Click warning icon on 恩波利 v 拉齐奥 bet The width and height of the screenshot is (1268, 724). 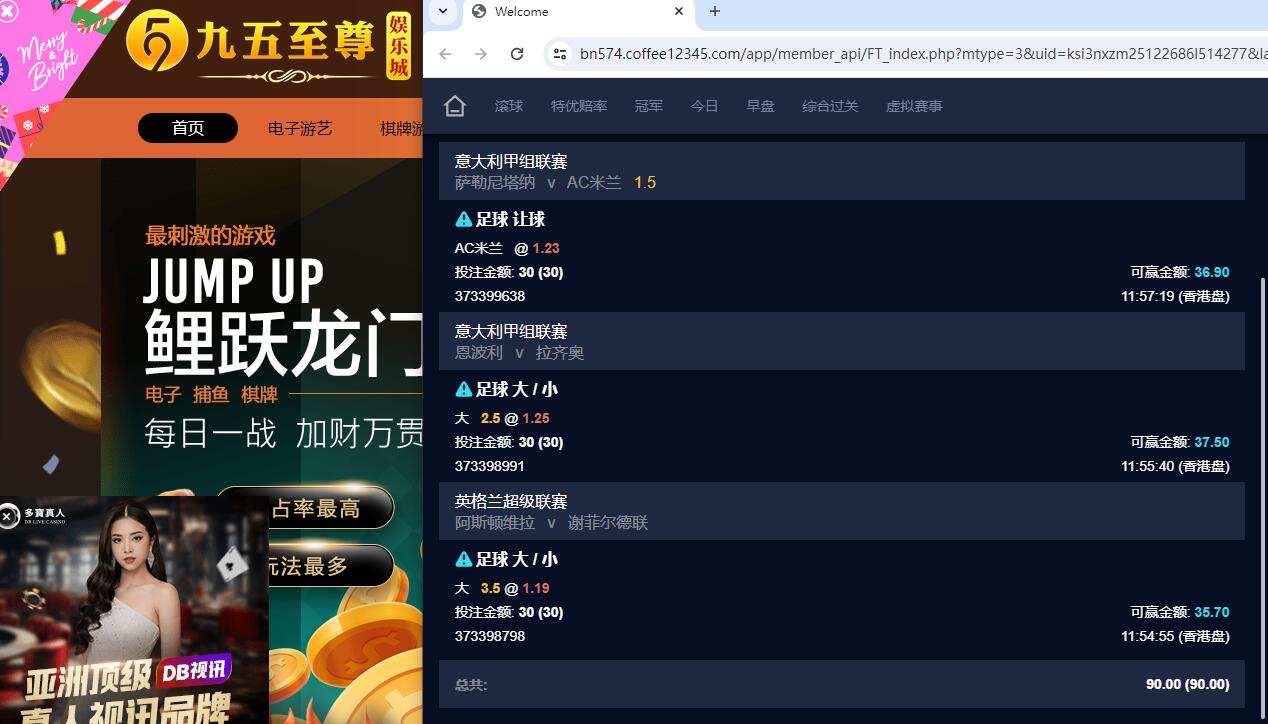[x=464, y=389]
